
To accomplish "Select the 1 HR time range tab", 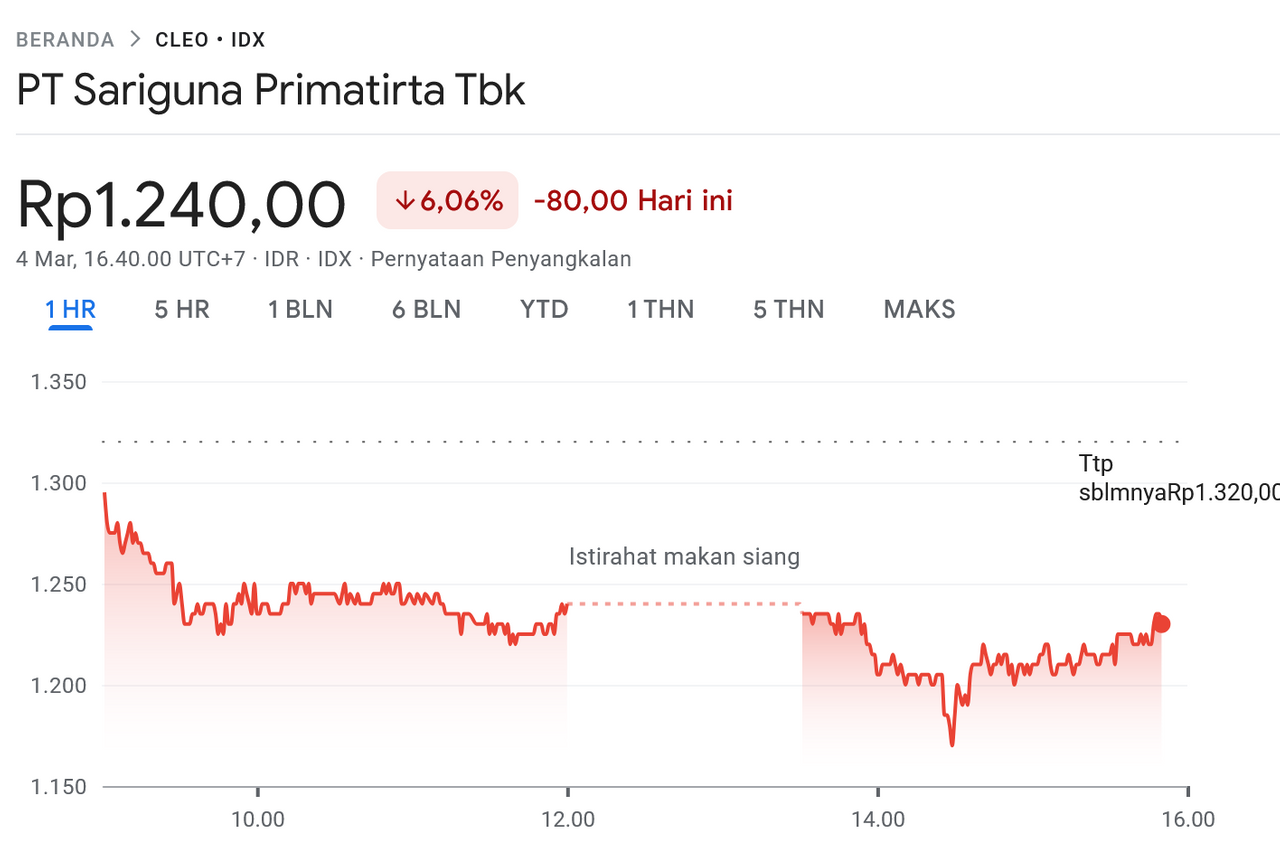I will 70,309.
